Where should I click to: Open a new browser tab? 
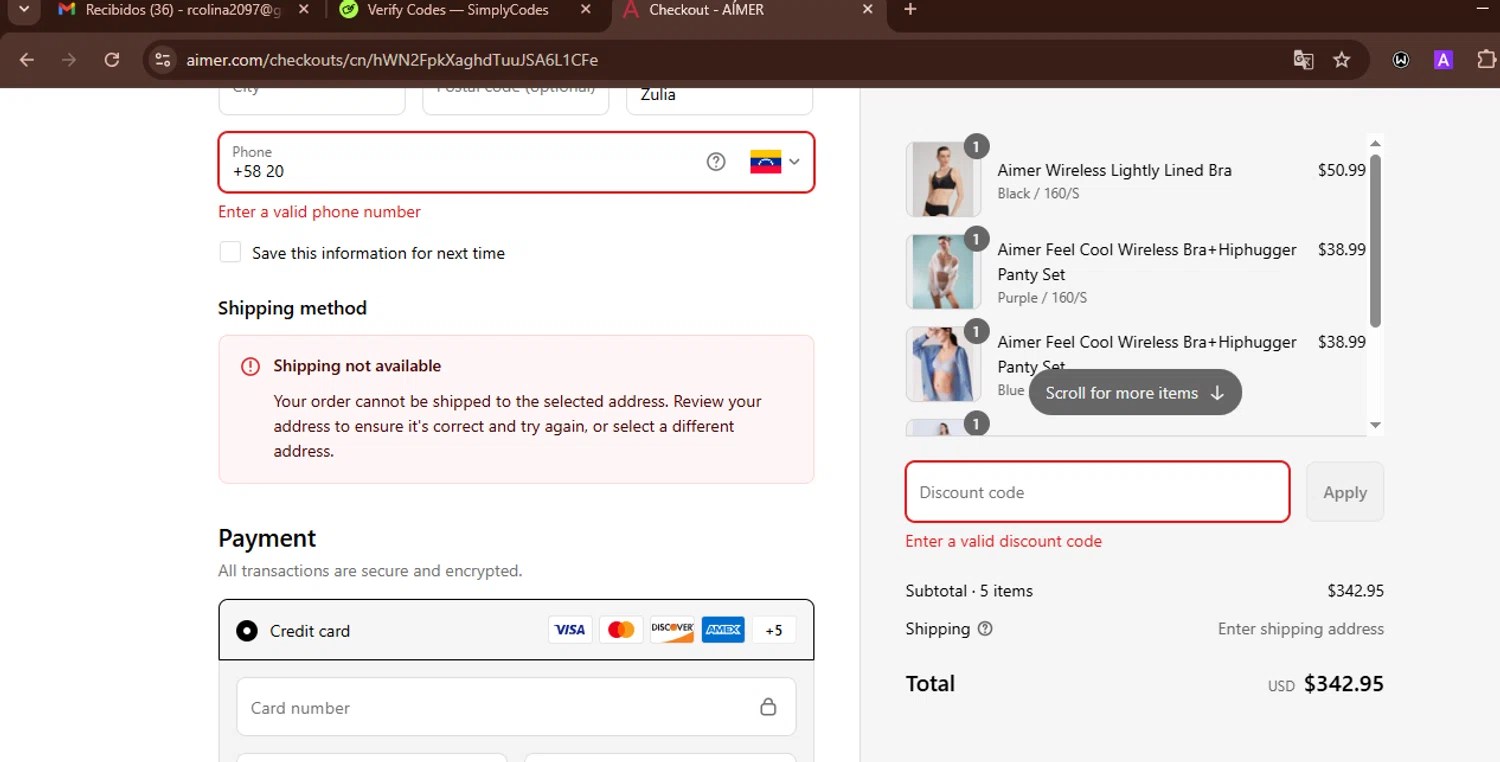pos(910,10)
